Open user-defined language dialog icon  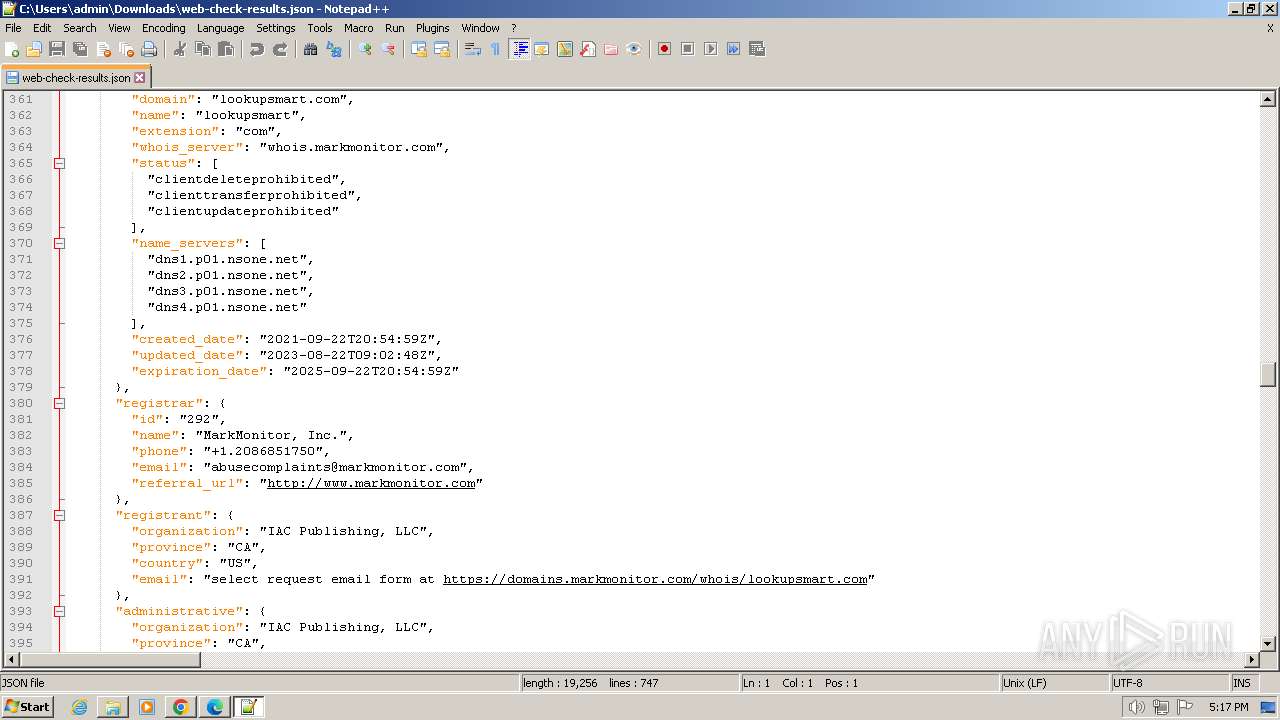click(542, 49)
